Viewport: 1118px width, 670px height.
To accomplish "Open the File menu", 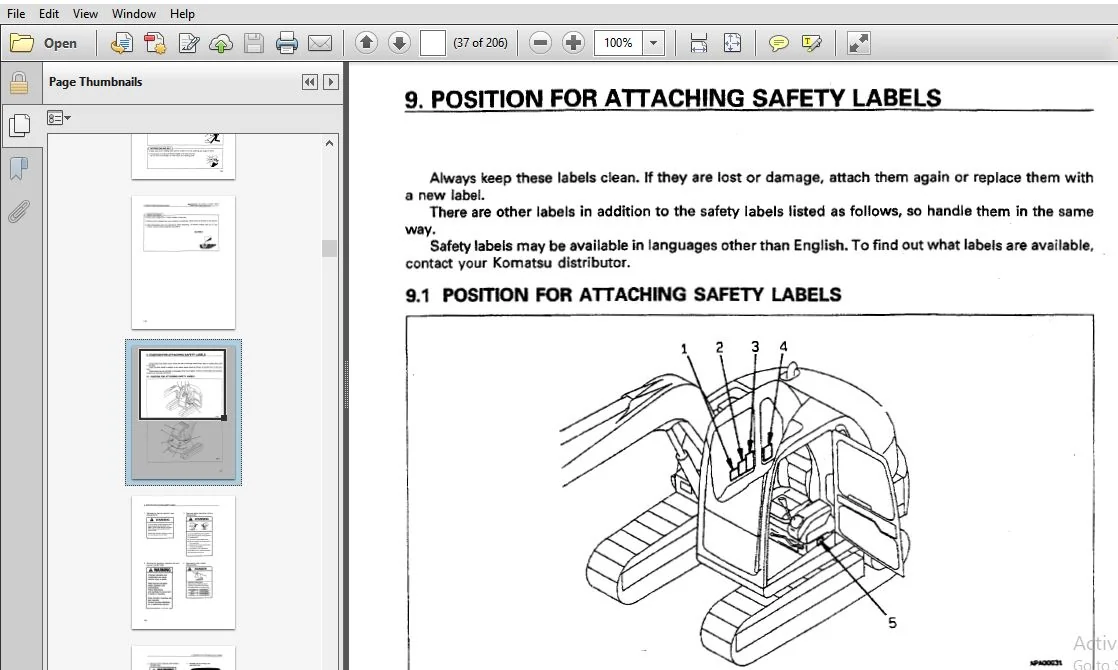I will [16, 14].
